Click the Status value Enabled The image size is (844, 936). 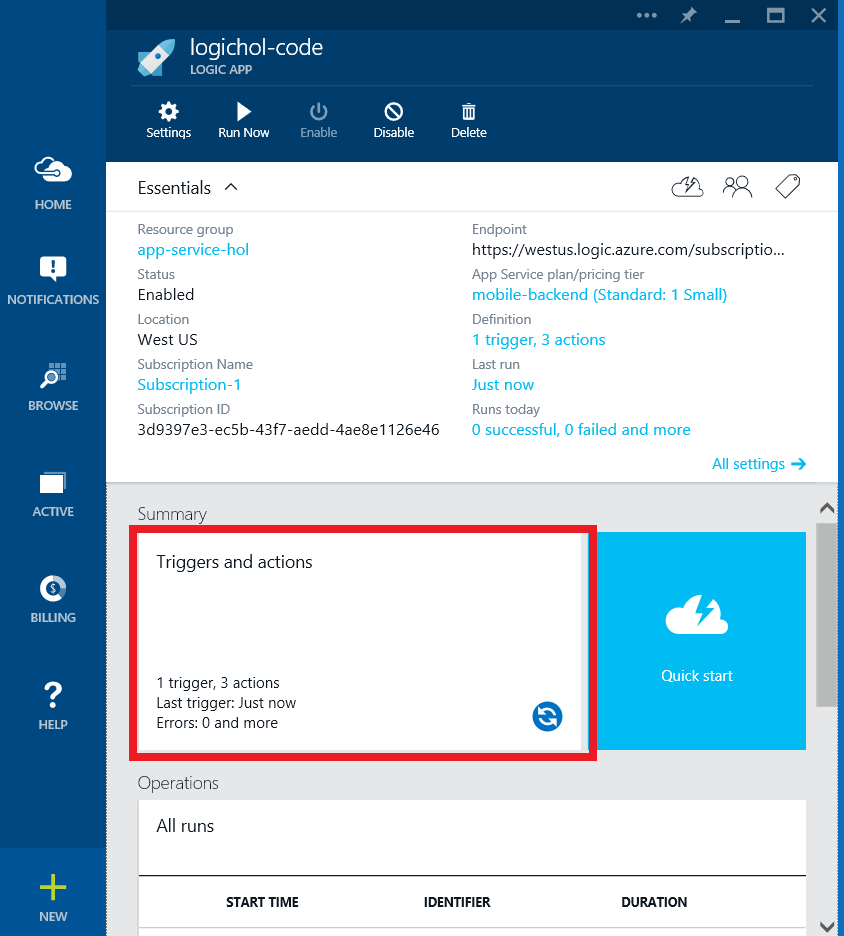(166, 294)
